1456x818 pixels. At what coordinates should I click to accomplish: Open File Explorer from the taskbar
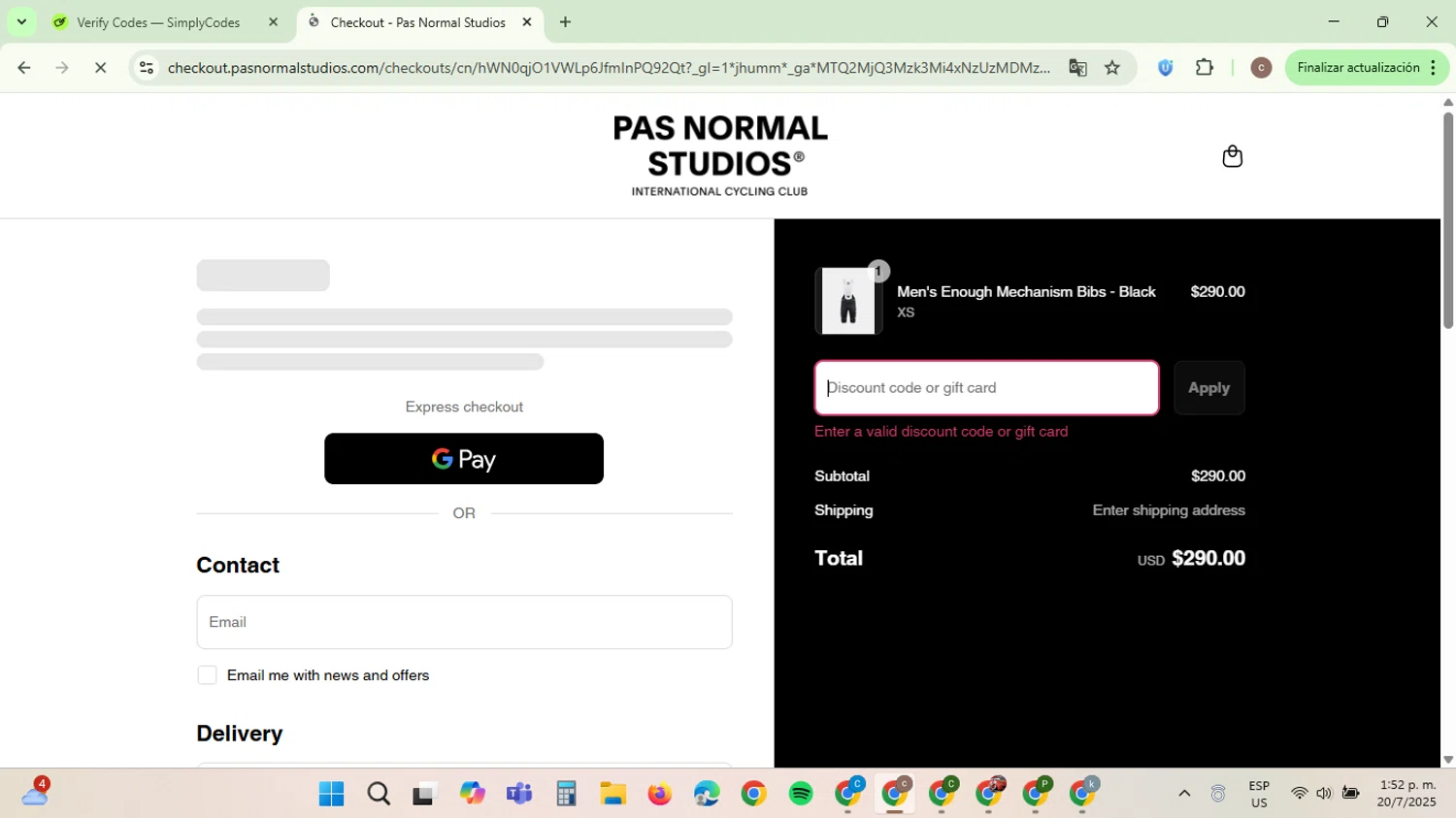pyautogui.click(x=612, y=795)
